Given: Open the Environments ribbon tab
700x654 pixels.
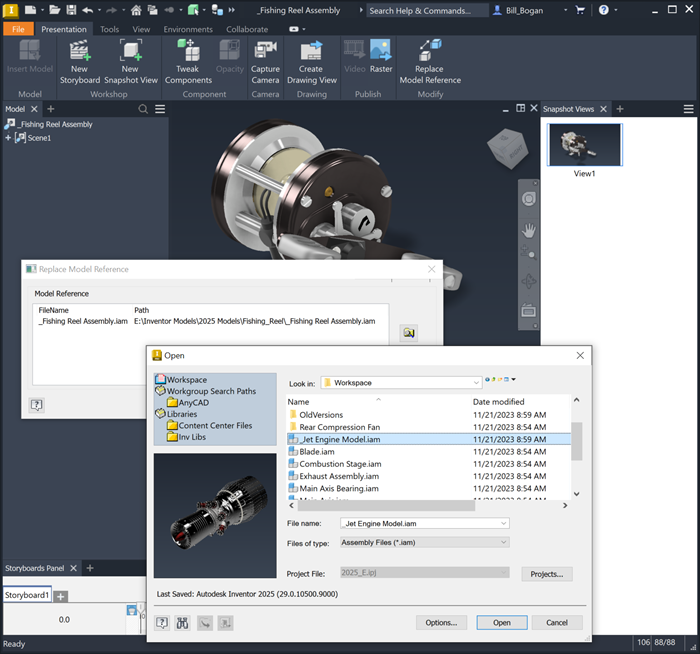Looking at the screenshot, I should (x=188, y=29).
